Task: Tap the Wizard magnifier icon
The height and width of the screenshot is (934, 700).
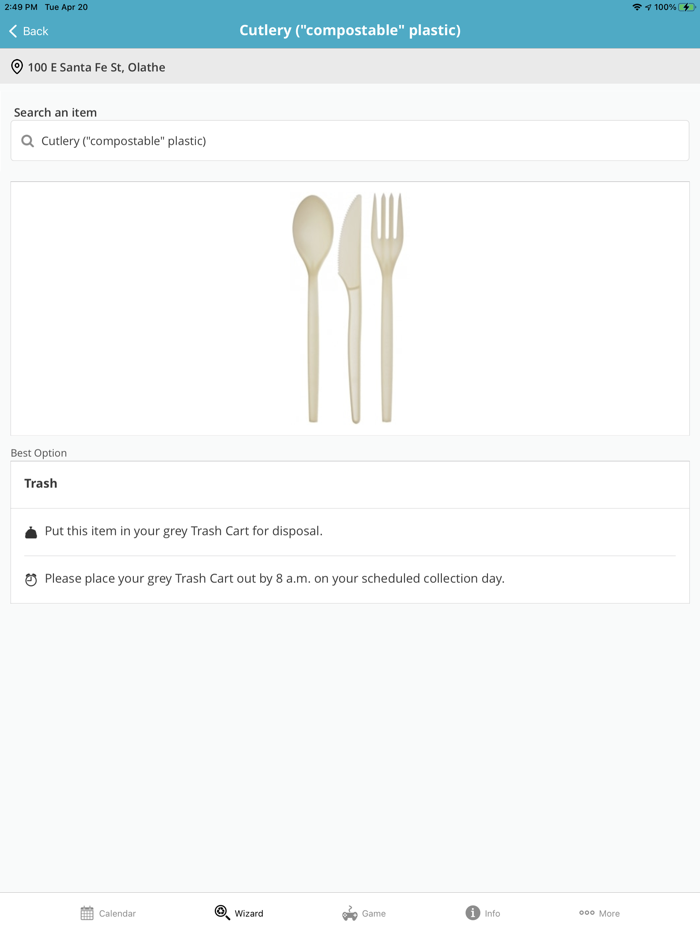Action: [222, 912]
